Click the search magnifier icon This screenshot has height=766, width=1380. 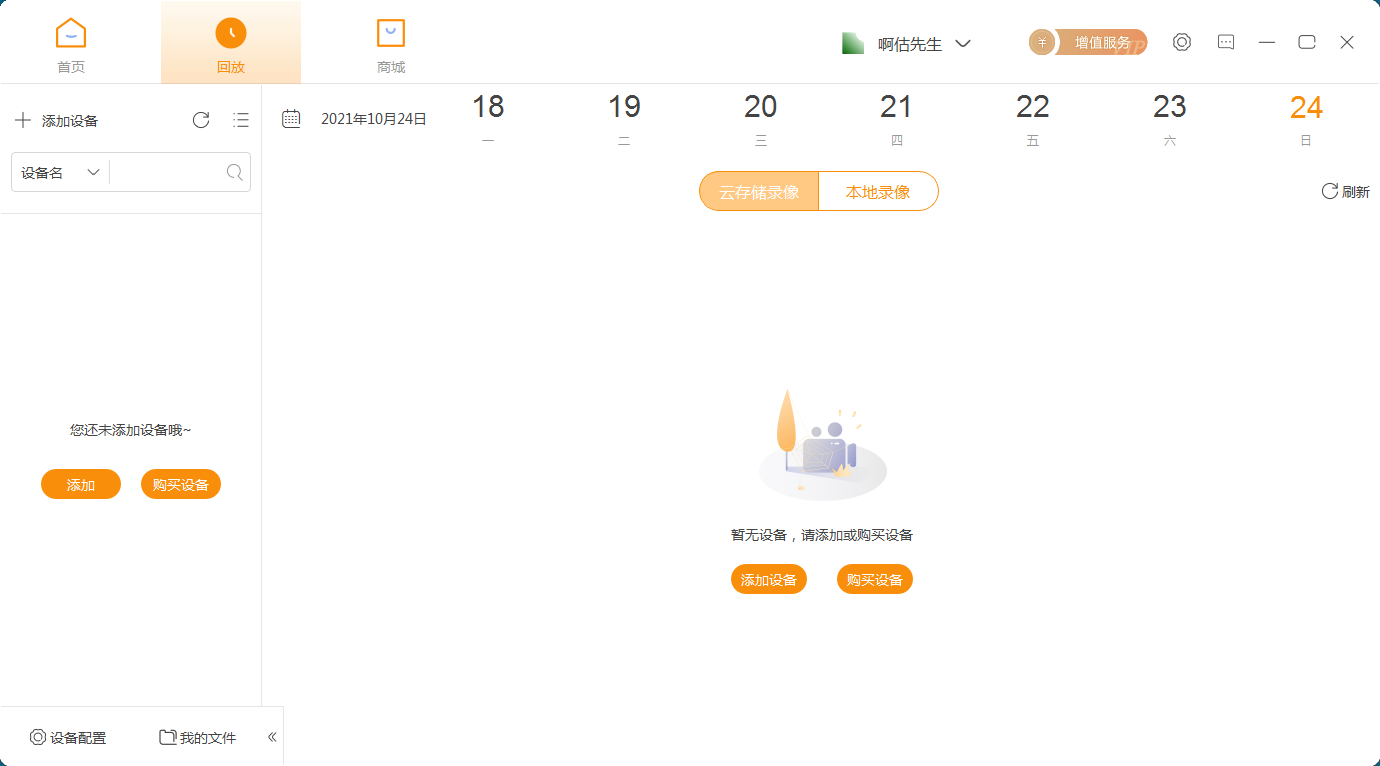[x=235, y=172]
